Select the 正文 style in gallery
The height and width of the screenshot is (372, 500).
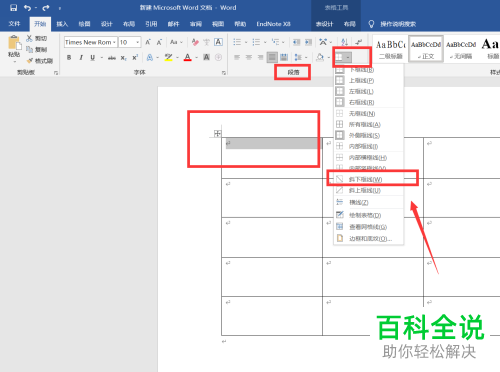click(426, 49)
